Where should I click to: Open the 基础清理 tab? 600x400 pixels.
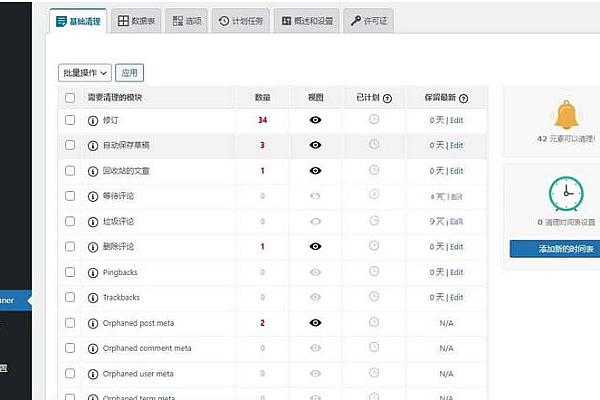click(78, 21)
